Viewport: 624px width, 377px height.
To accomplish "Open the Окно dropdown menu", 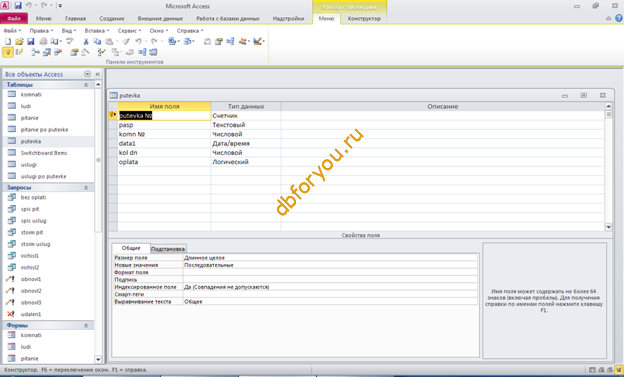I will tap(159, 30).
